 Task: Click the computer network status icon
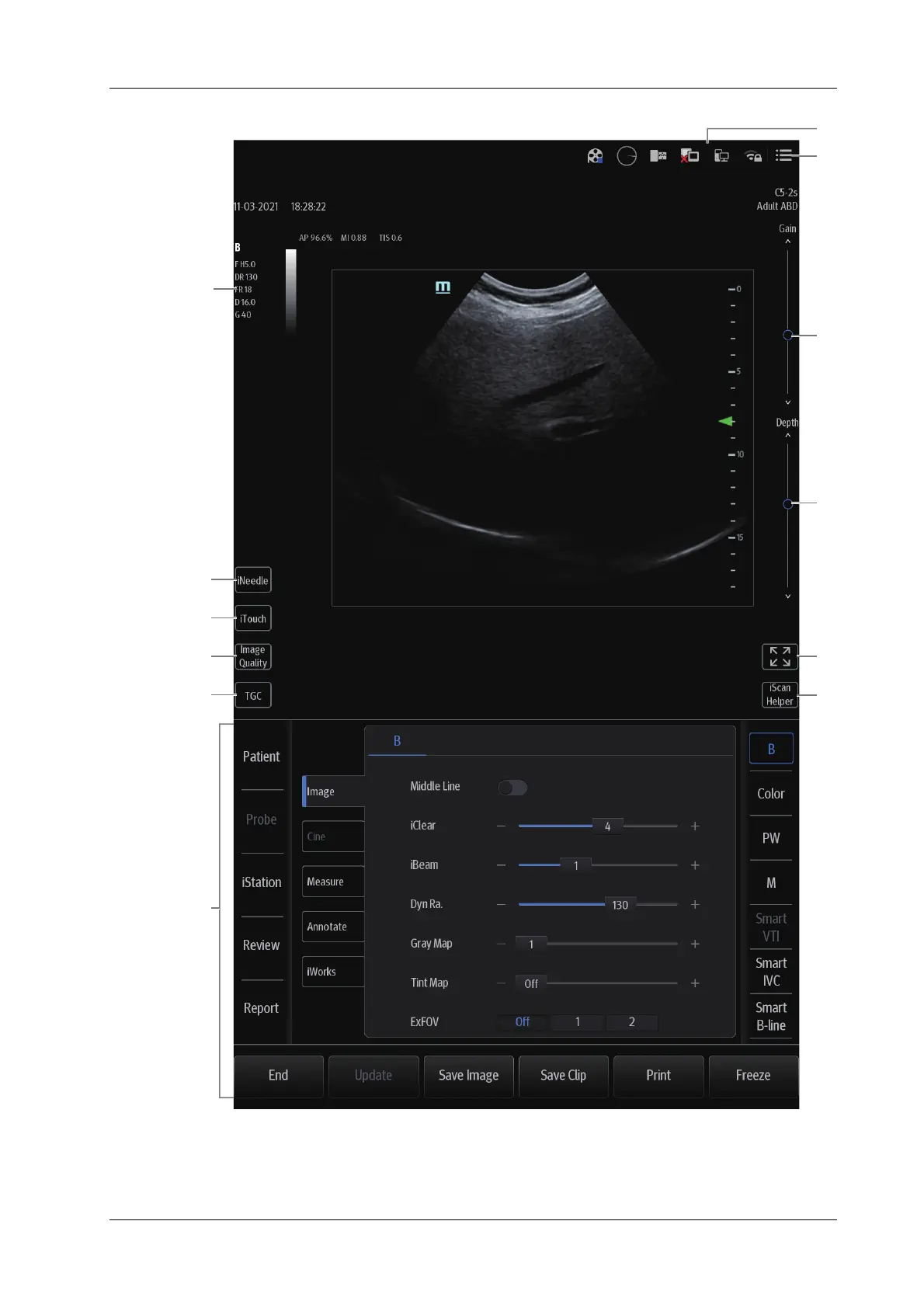pos(721,156)
